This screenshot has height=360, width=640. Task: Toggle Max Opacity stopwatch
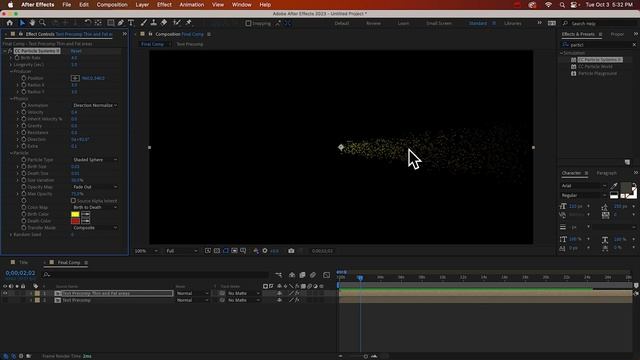tap(24, 193)
